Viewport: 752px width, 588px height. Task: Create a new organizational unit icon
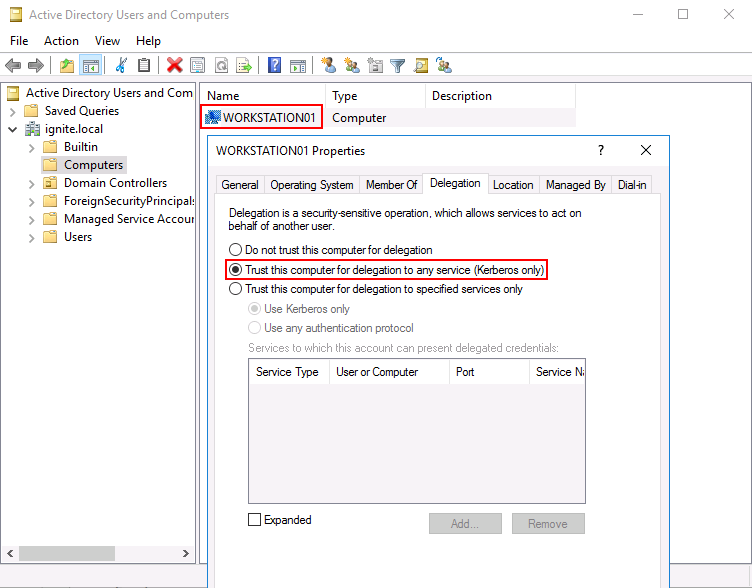(x=375, y=65)
